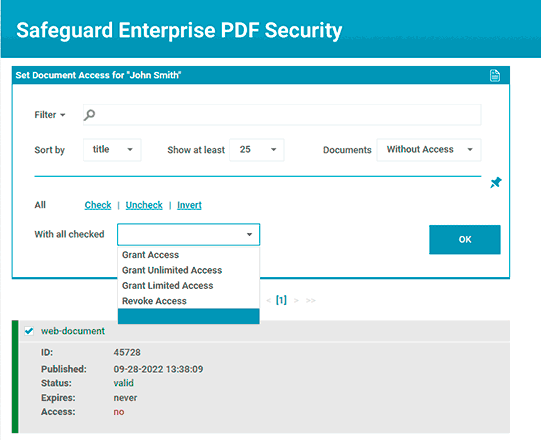
Task: Click inside the Filter search field
Action: [x=282, y=115]
